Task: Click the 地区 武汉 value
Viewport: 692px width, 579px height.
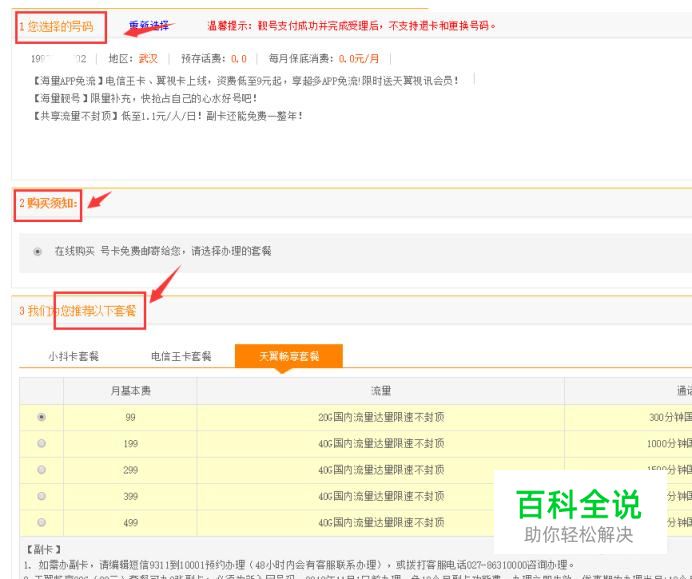Action: click(x=148, y=59)
